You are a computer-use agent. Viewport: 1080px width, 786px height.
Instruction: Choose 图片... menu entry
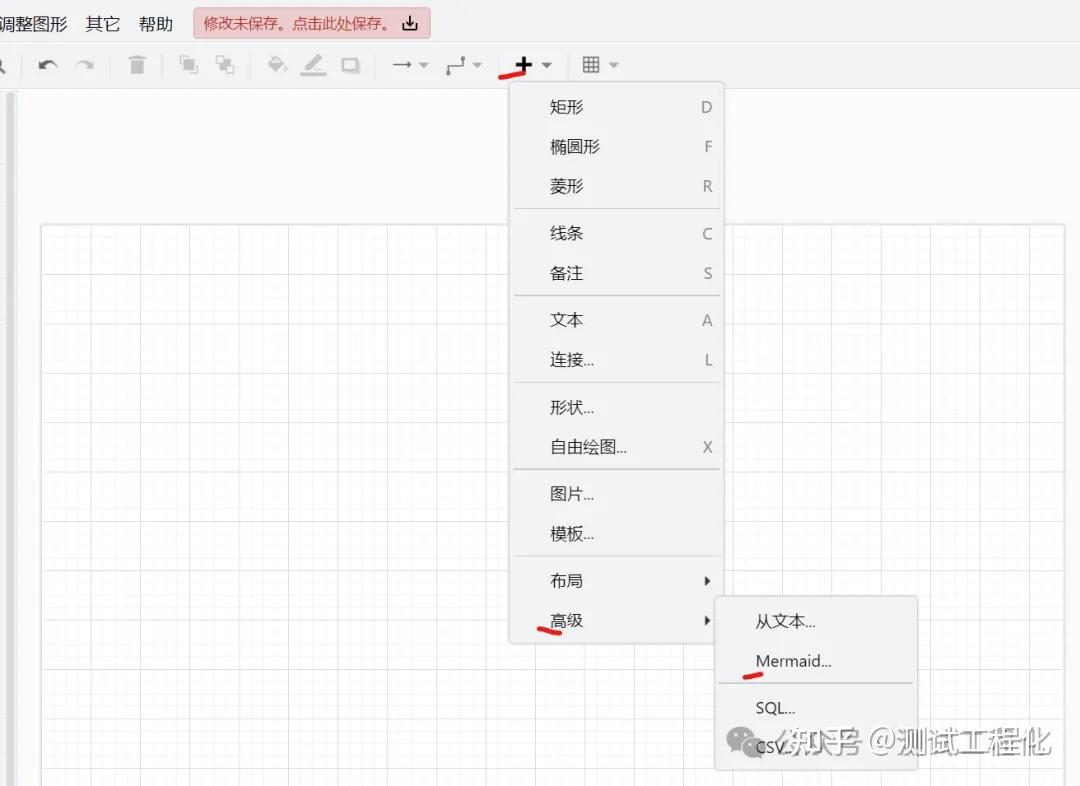pos(616,494)
